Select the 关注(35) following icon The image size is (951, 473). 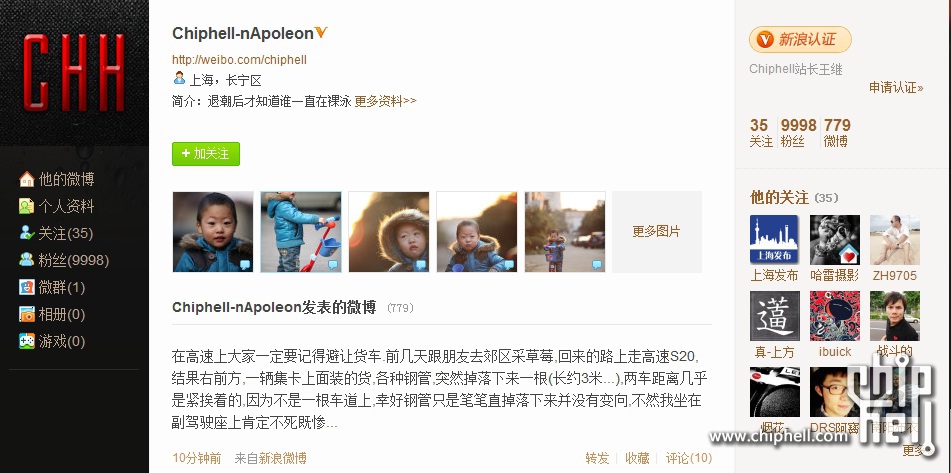tap(27, 233)
